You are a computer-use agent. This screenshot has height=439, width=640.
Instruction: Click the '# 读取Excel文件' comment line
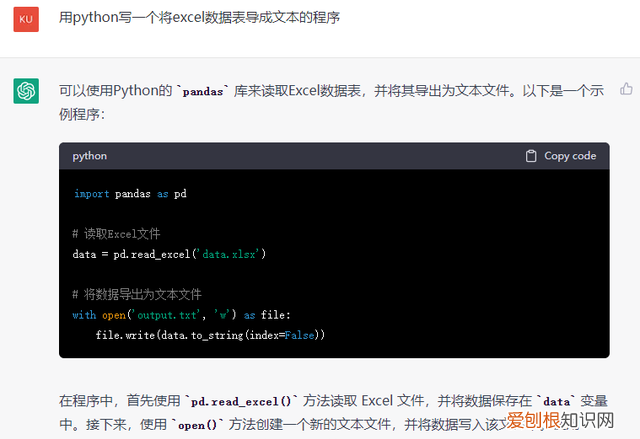pos(116,234)
